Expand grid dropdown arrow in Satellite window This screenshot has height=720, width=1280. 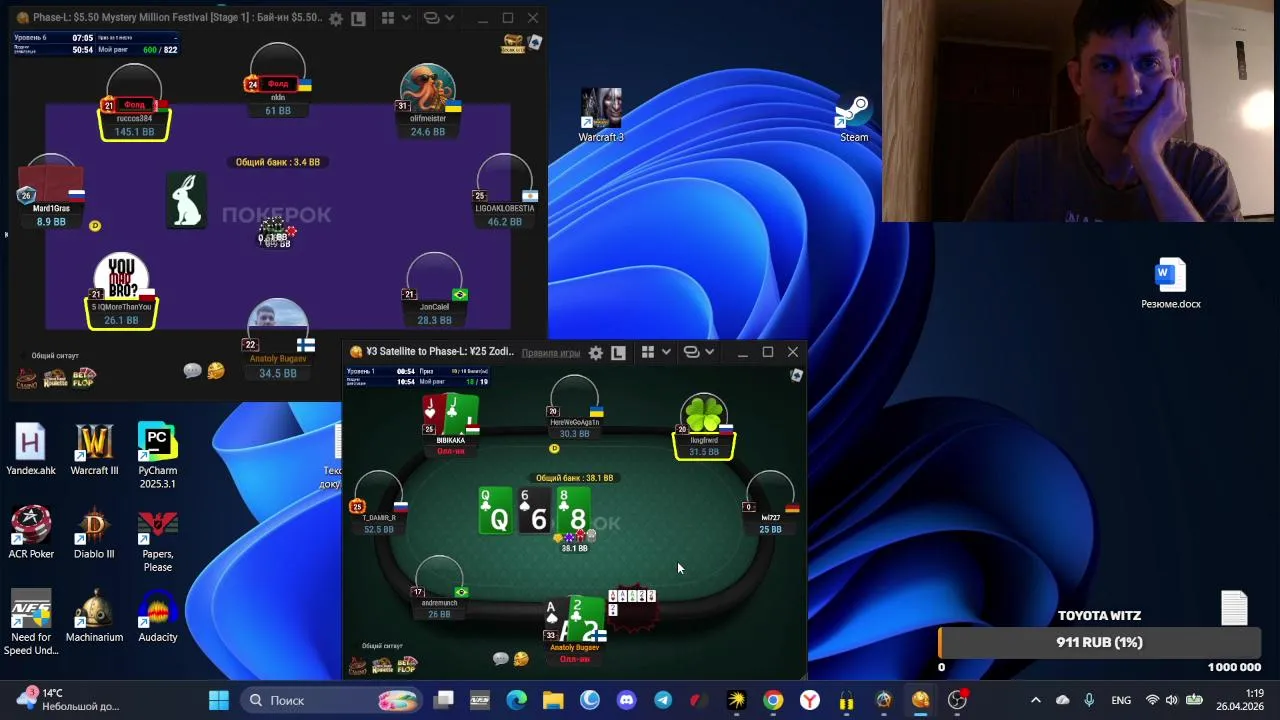pos(665,352)
